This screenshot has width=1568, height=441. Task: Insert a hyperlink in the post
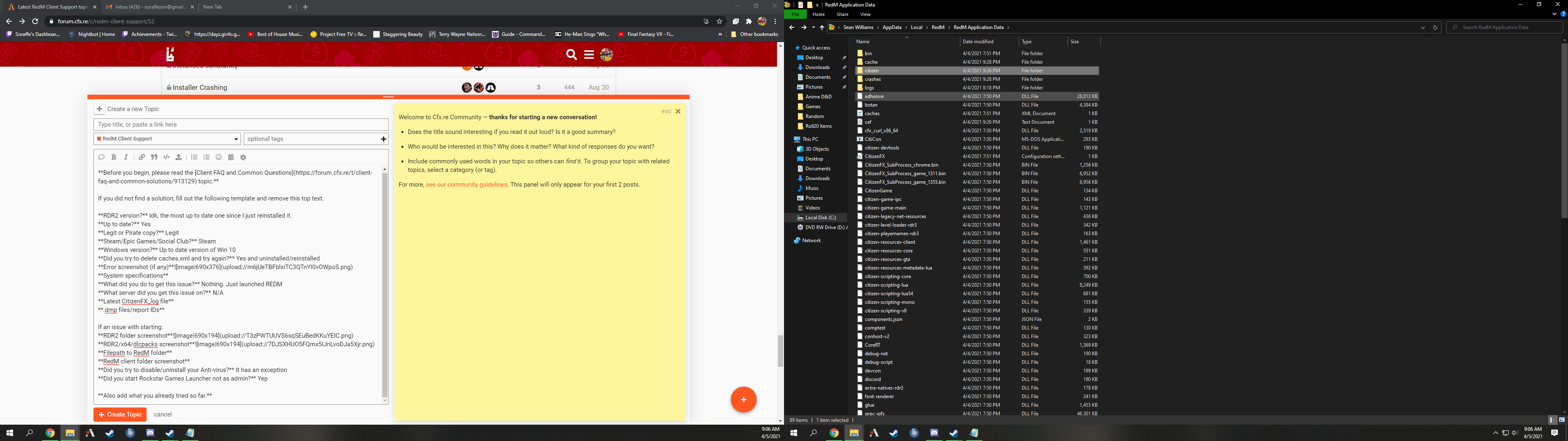point(142,157)
